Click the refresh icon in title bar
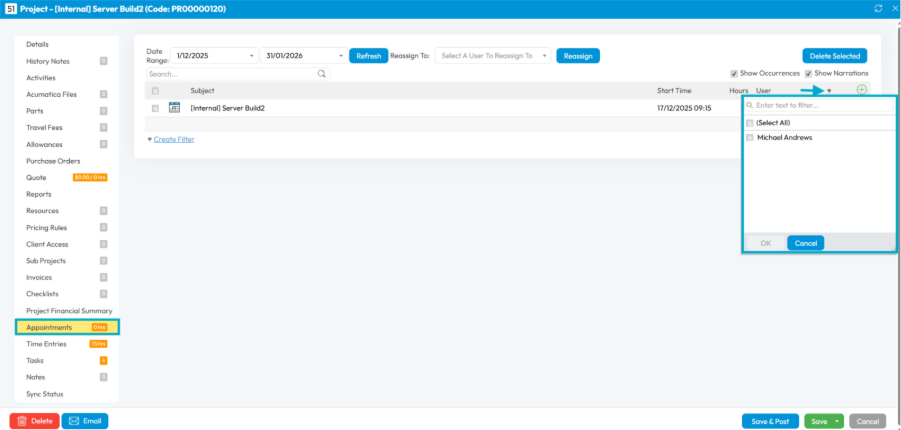The width and height of the screenshot is (901, 430). (876, 8)
